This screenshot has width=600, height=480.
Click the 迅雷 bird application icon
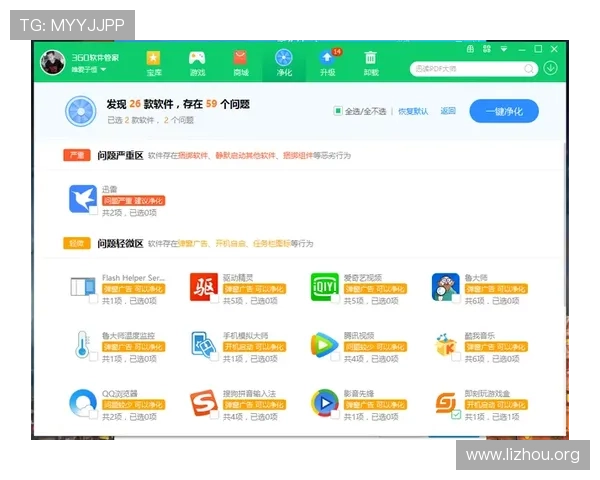click(83, 199)
